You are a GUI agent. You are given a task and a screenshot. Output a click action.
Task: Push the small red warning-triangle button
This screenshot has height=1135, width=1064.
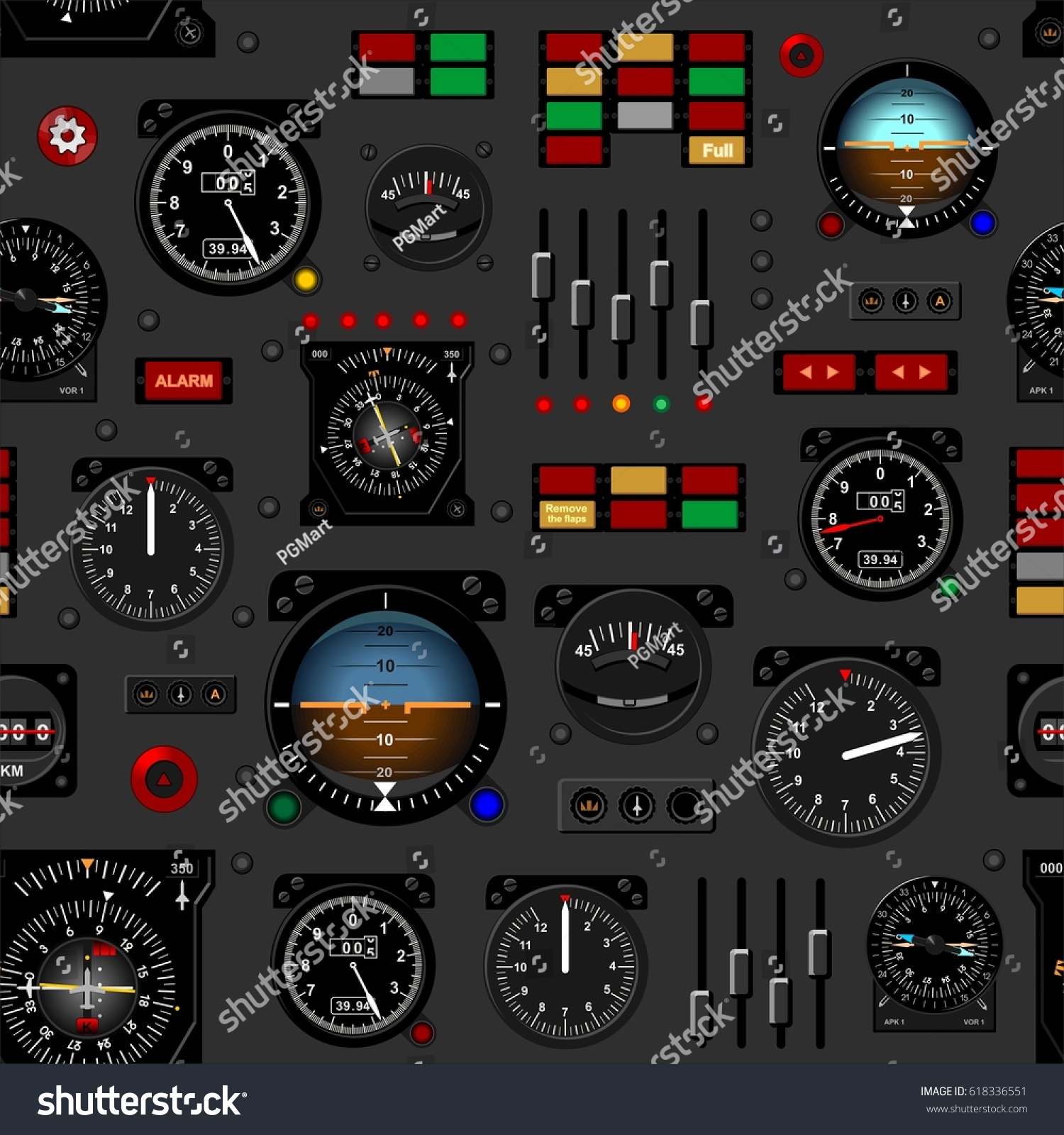802,55
